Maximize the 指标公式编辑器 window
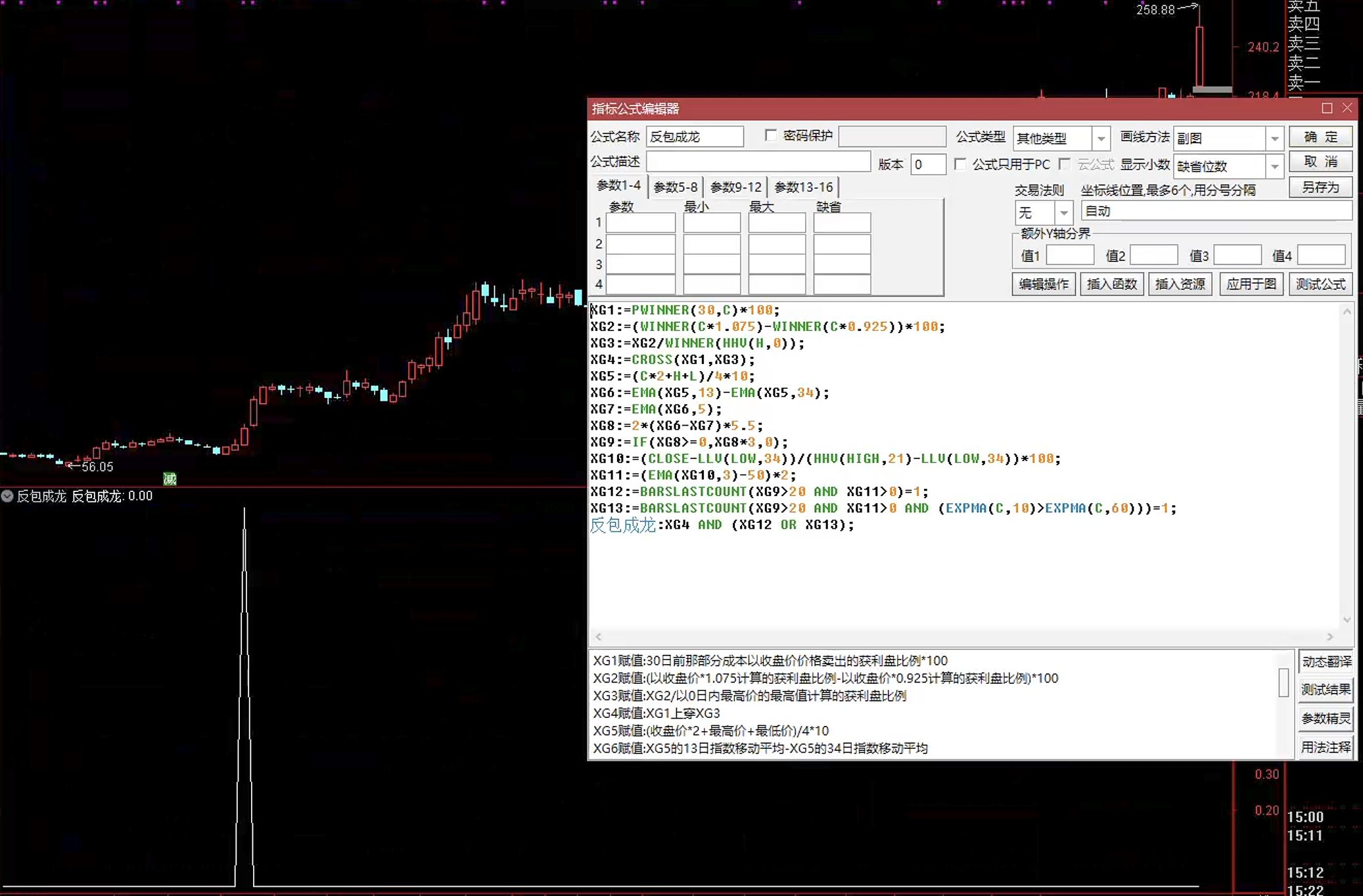This screenshot has width=1363, height=896. [x=1327, y=108]
